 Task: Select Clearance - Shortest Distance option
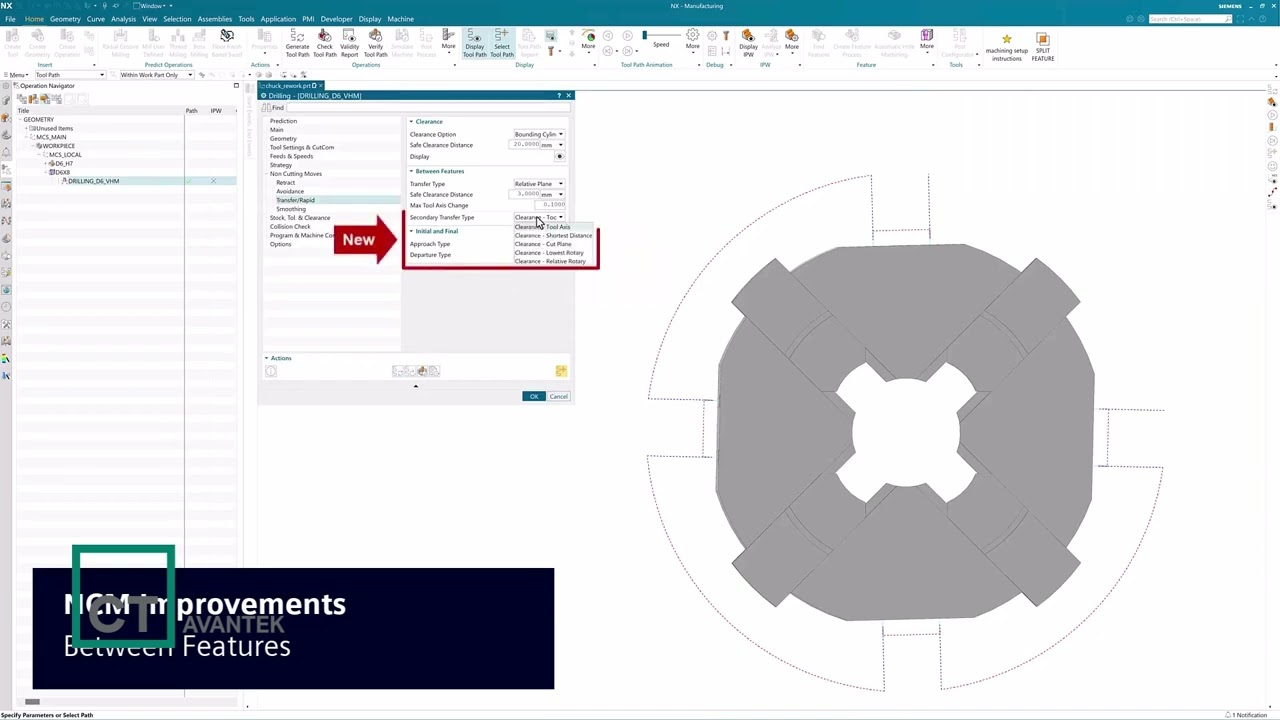pos(553,235)
